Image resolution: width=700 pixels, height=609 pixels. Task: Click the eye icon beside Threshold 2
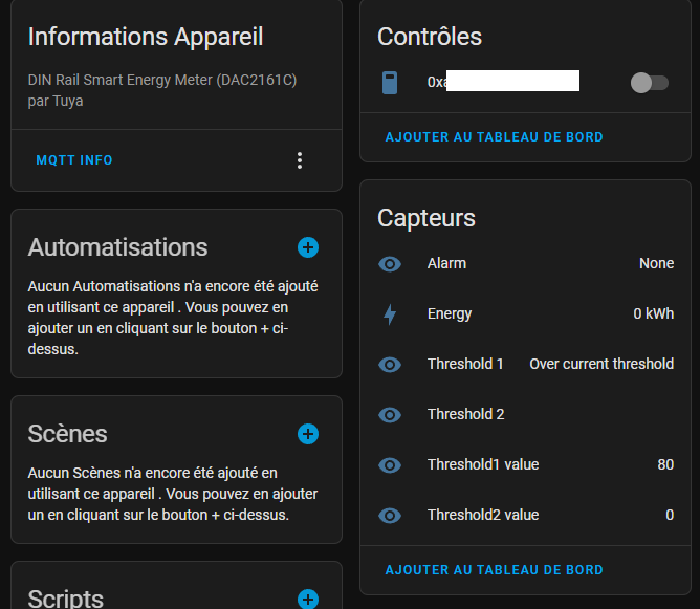pos(390,415)
